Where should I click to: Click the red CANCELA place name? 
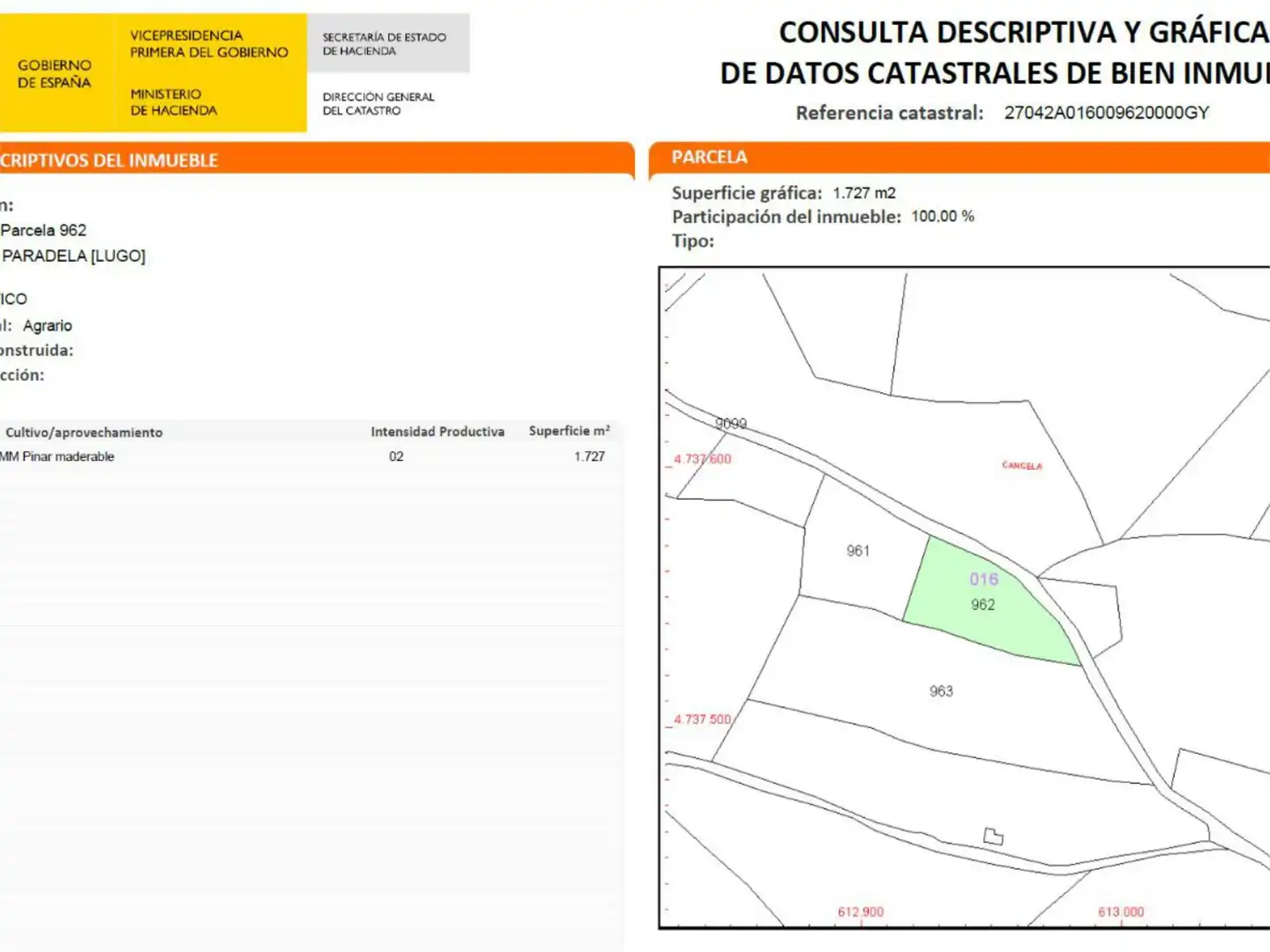(1022, 465)
